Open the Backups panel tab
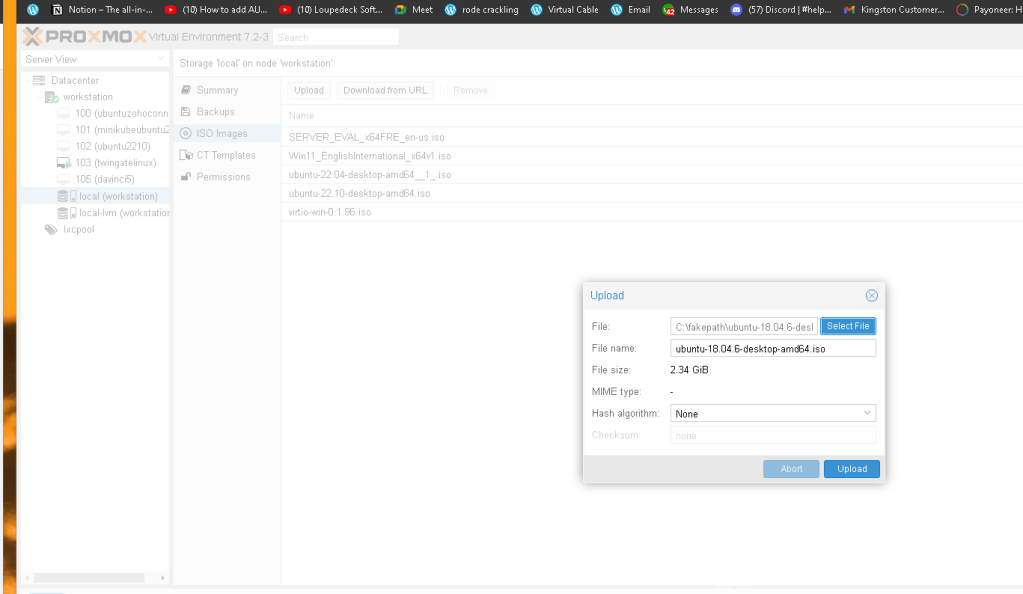The image size is (1023, 594). (227, 112)
